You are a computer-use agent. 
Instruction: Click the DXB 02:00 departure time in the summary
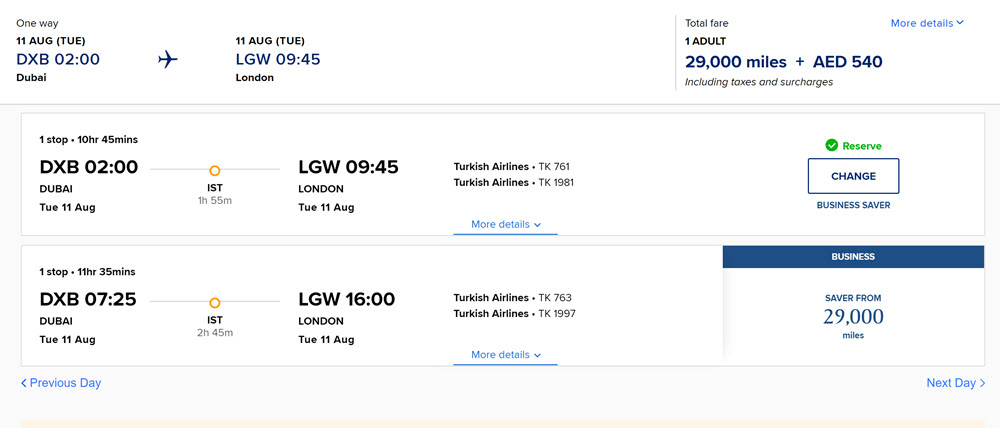click(x=58, y=59)
